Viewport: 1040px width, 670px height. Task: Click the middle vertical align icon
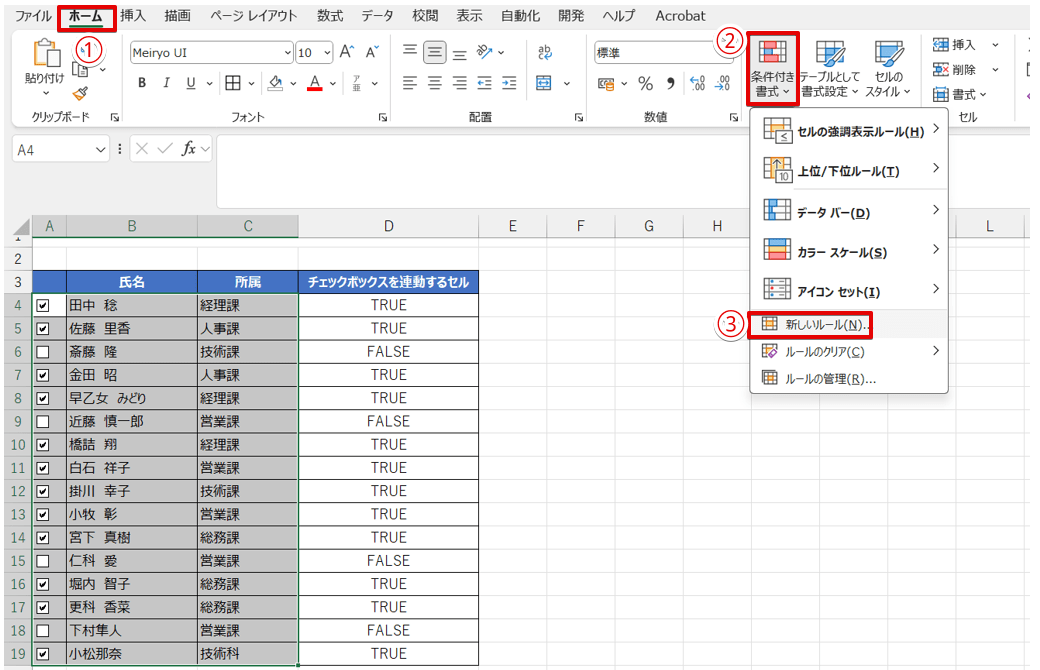click(x=434, y=52)
